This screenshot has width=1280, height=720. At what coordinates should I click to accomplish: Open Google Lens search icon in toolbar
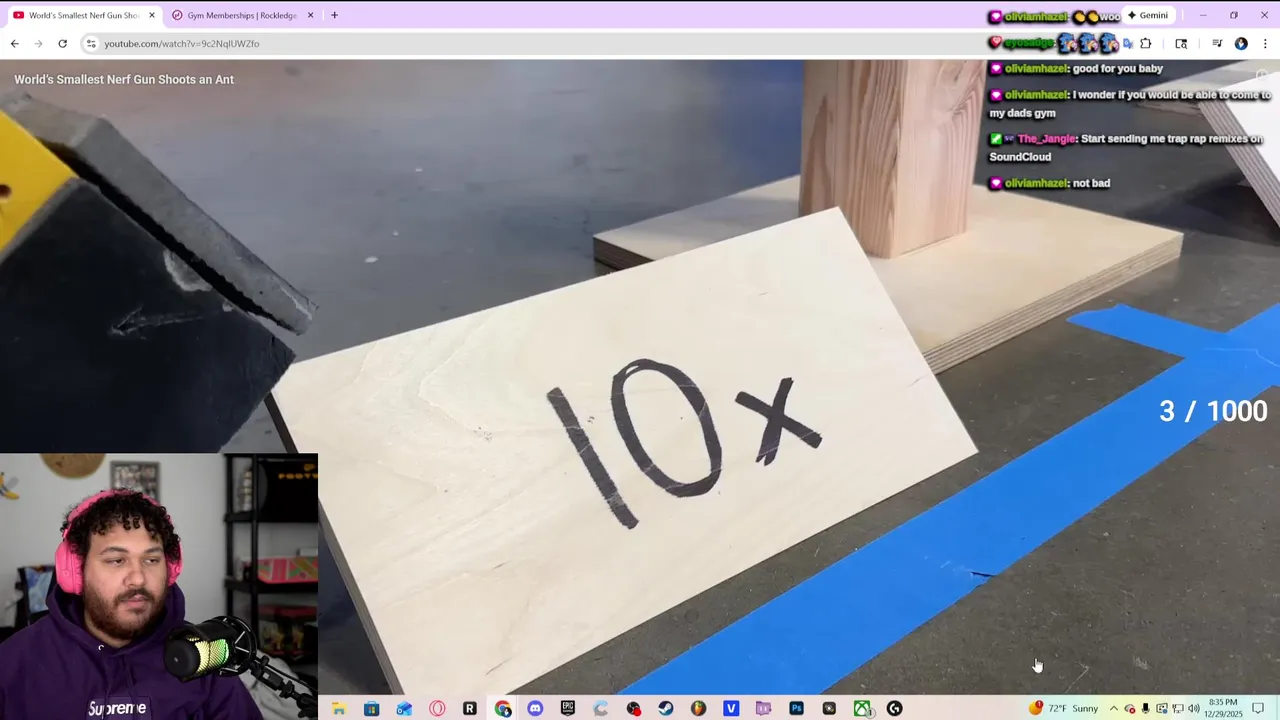click(1181, 44)
